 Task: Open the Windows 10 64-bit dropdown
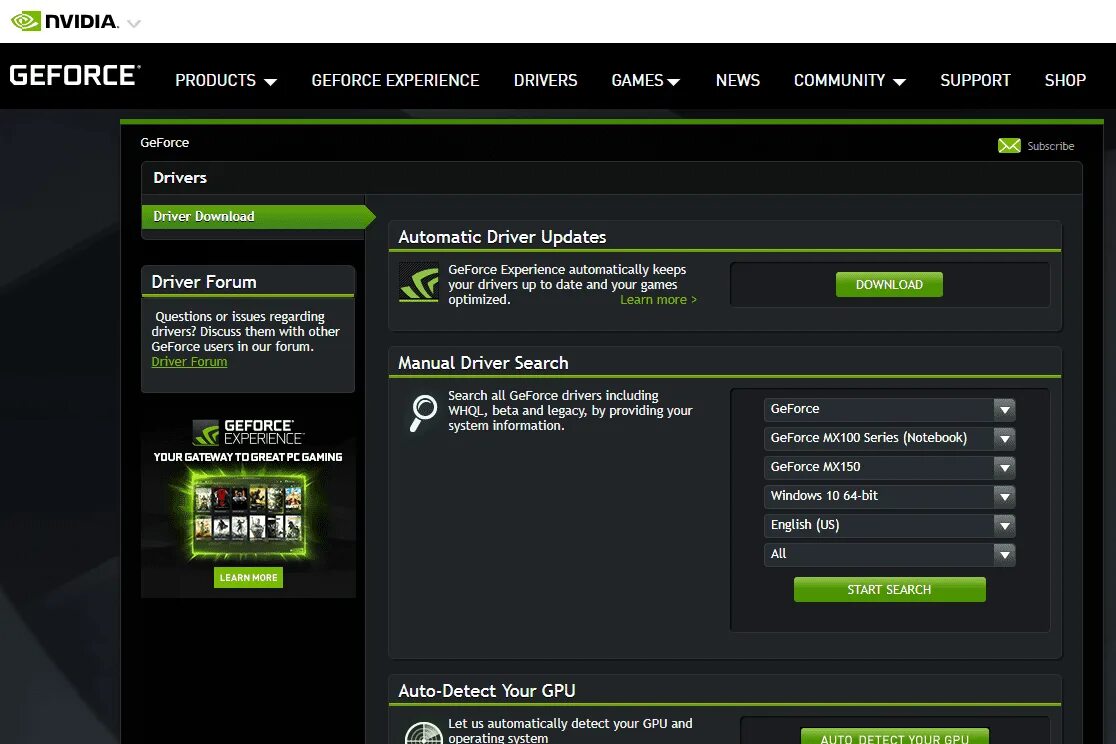coord(889,496)
